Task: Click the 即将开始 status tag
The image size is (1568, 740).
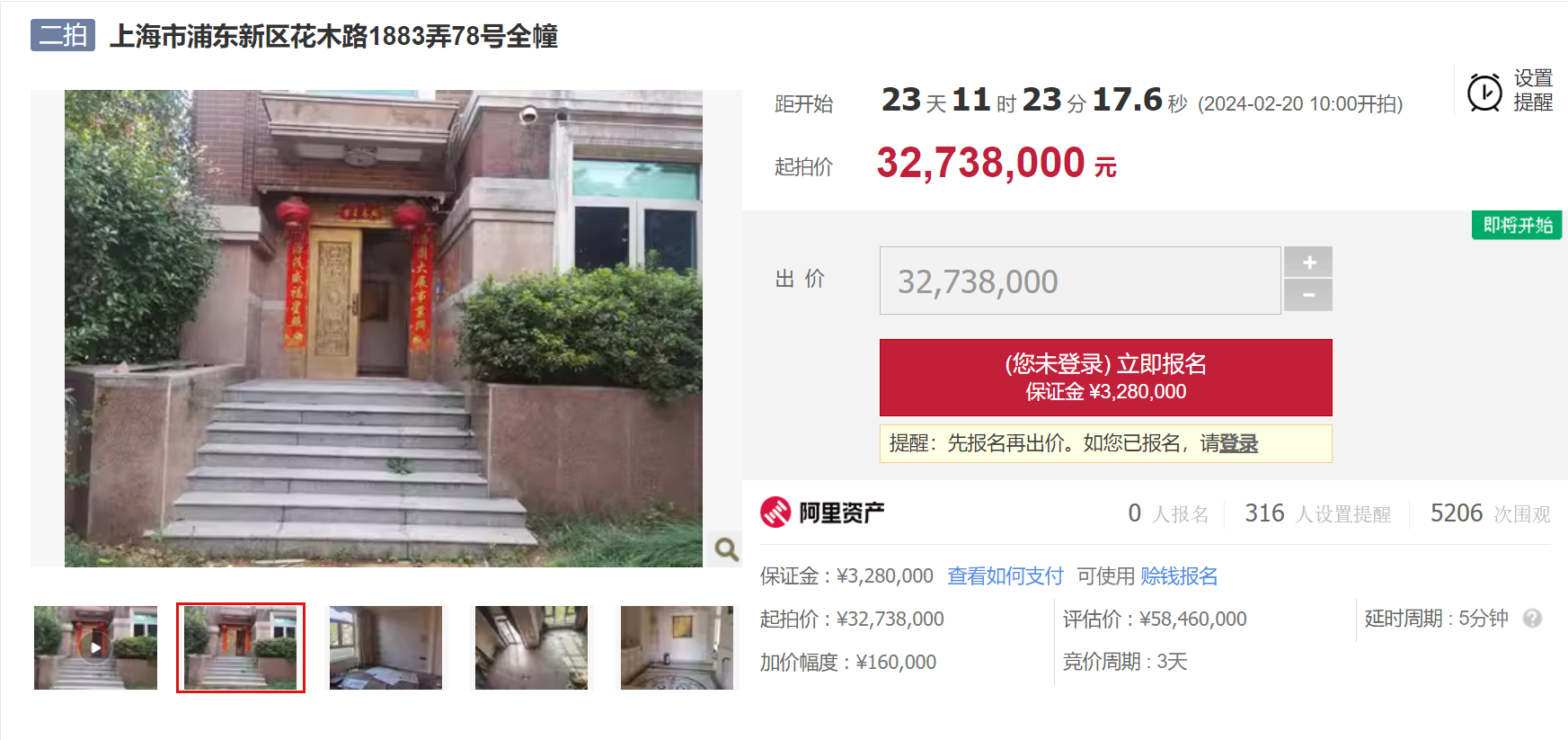Action: [1517, 225]
